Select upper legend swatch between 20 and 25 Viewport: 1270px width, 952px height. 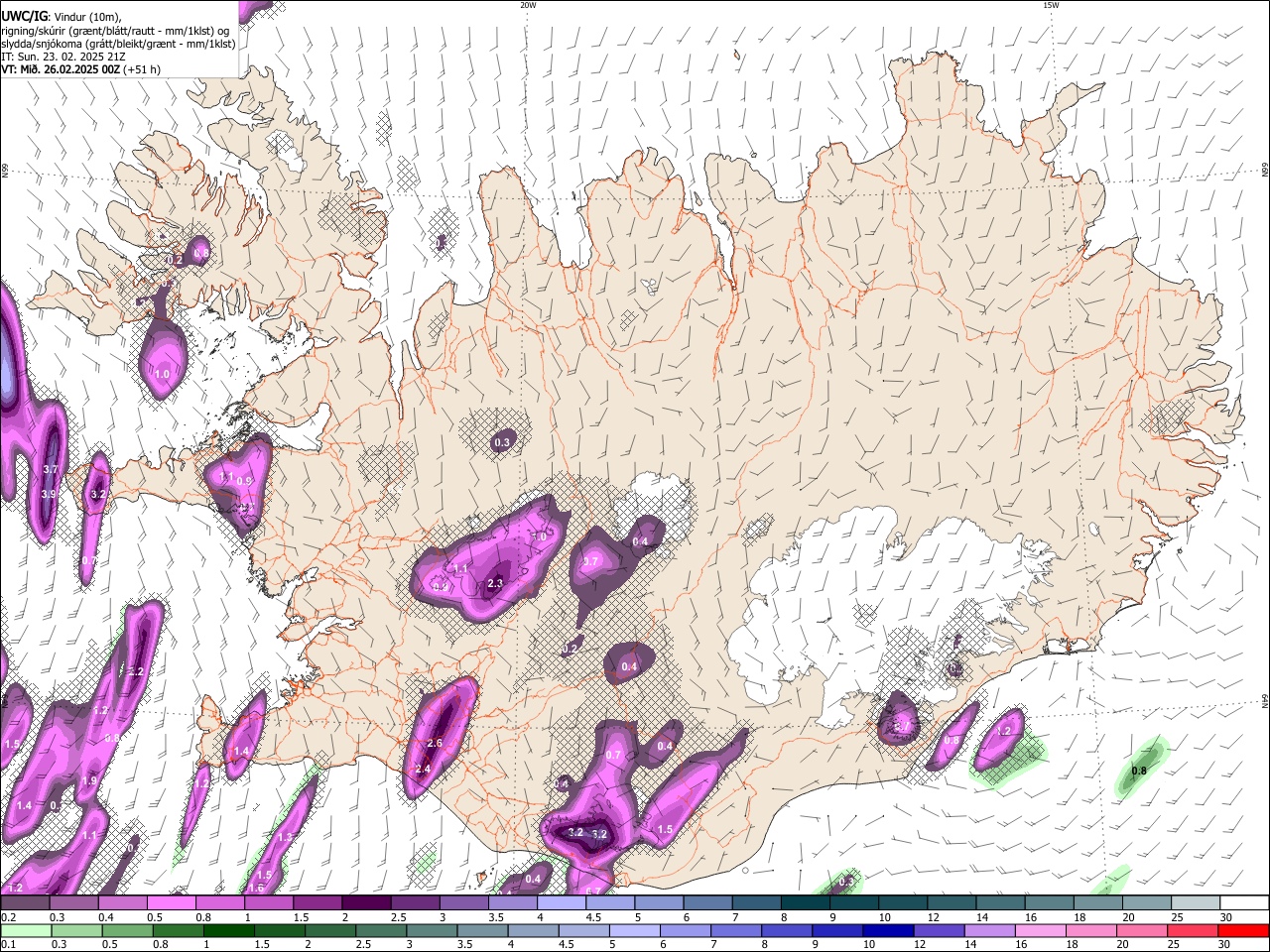[1147, 903]
